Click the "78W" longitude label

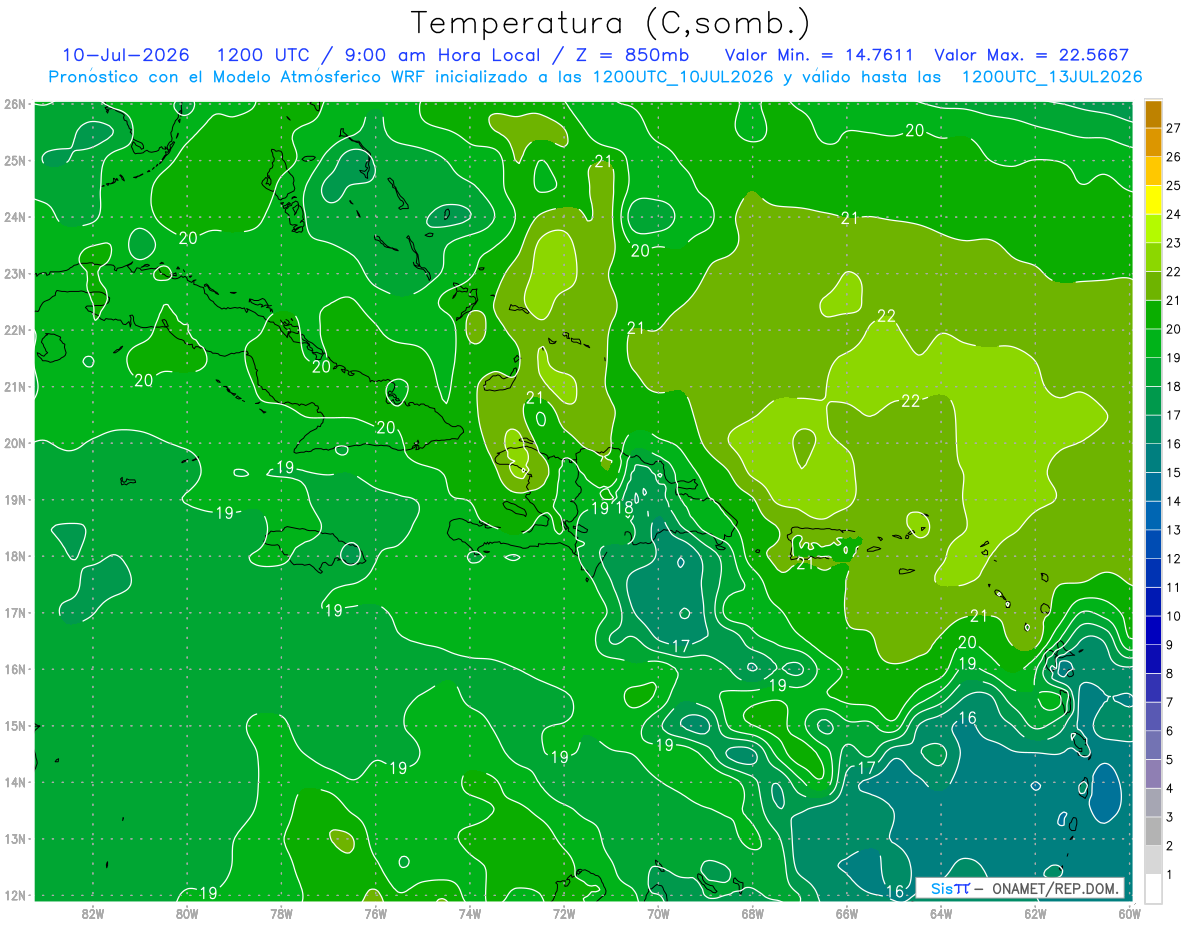pyautogui.click(x=281, y=913)
